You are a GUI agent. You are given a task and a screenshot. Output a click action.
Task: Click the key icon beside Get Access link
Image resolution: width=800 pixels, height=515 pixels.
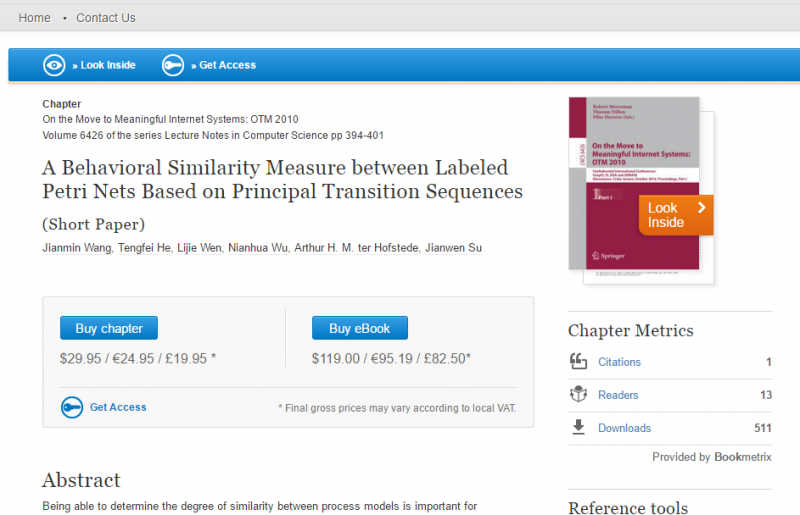pyautogui.click(x=71, y=407)
